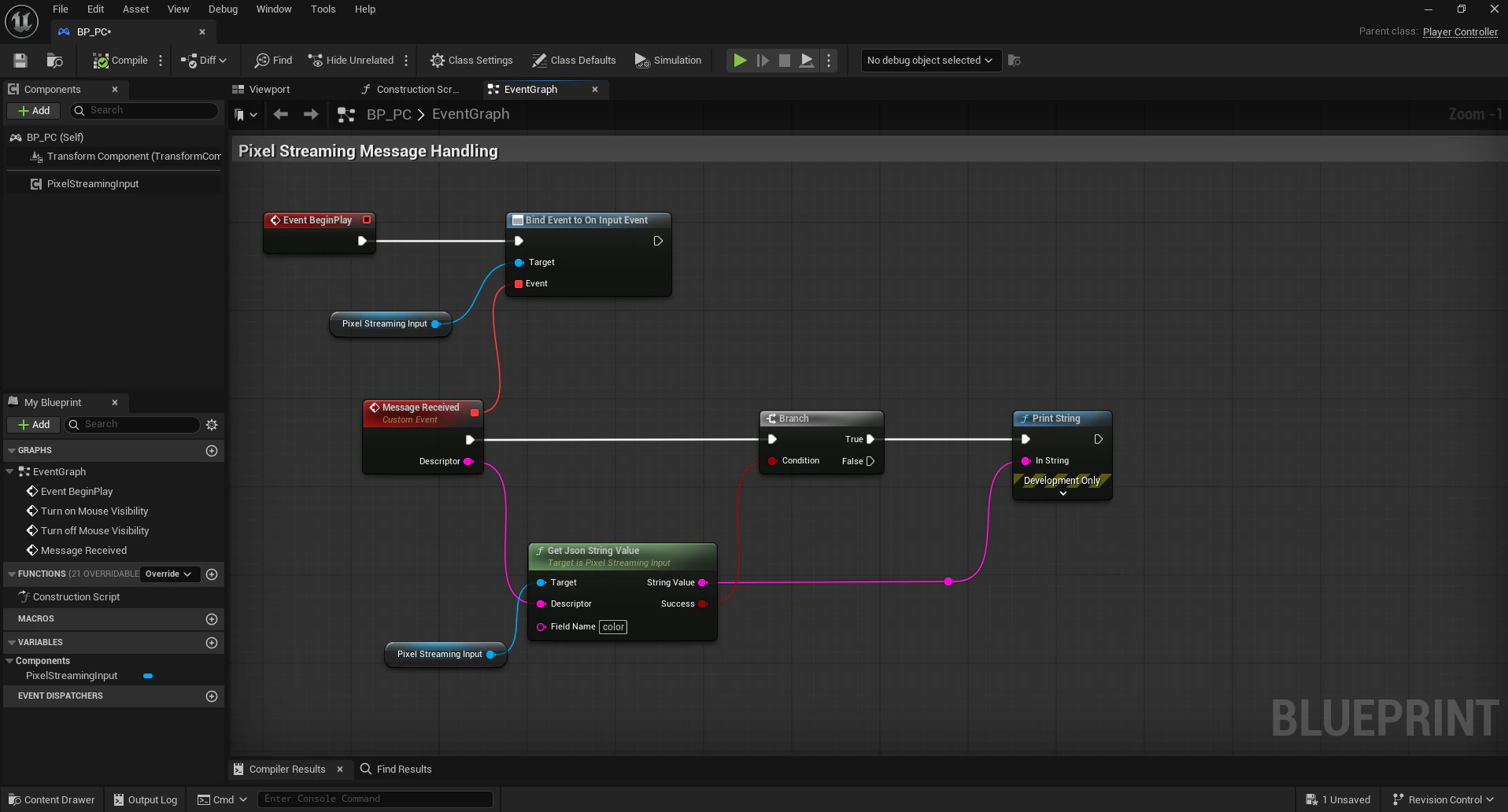This screenshot has height=812, width=1508.
Task: Toggle PixelStreamingInput variable visibility pill
Action: pos(148,676)
